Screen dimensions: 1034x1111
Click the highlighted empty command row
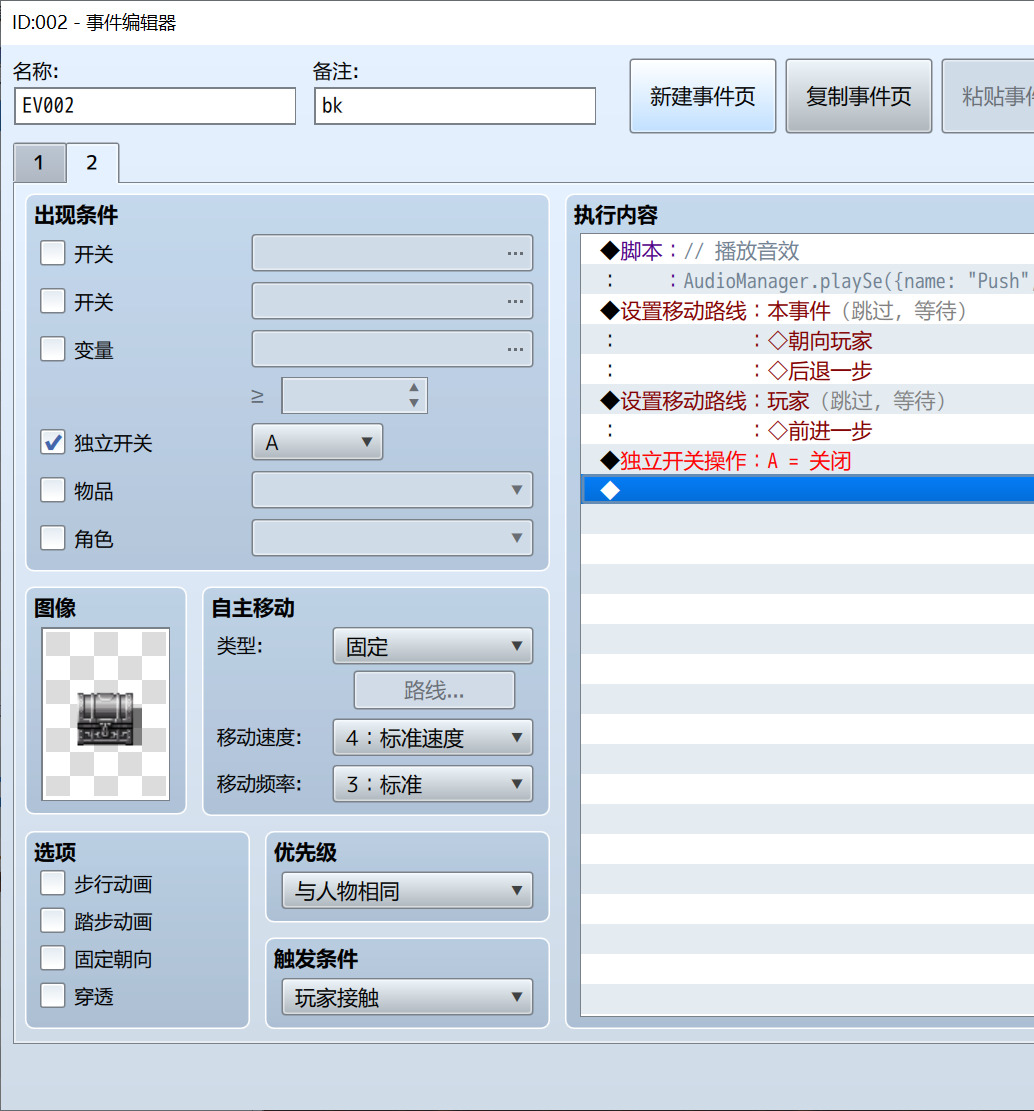pos(807,490)
